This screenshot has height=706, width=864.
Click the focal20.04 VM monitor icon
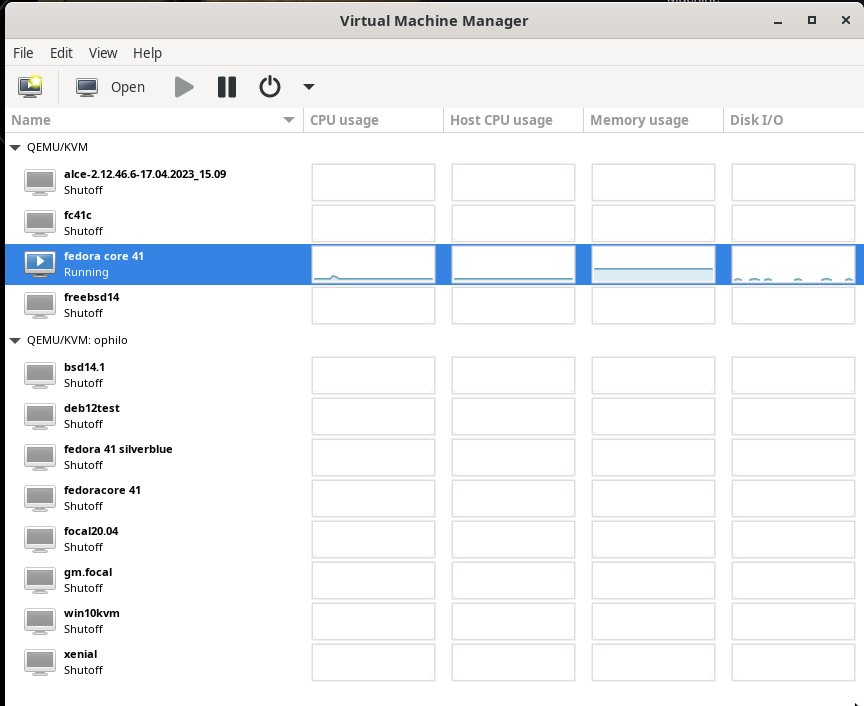click(40, 539)
